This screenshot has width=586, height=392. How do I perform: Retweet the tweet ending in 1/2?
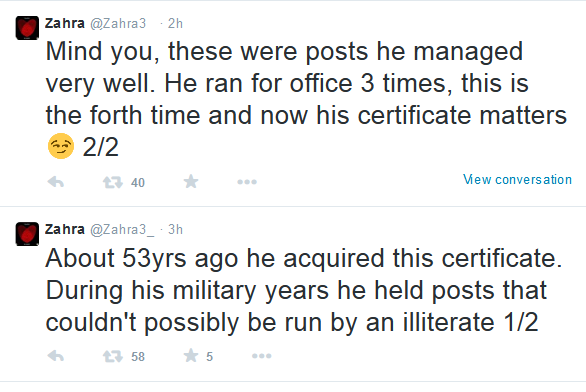pyautogui.click(x=113, y=356)
